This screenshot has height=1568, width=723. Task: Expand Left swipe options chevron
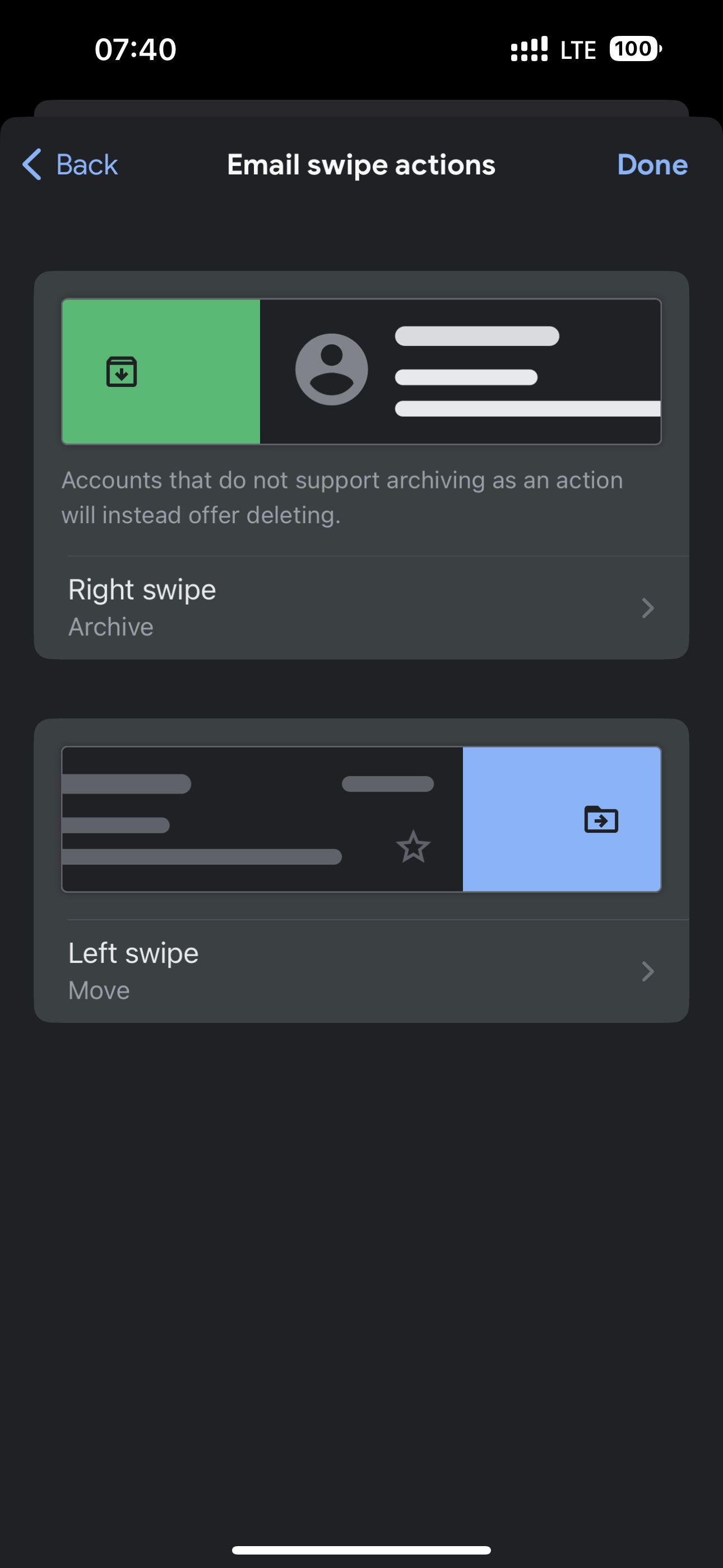click(x=647, y=971)
